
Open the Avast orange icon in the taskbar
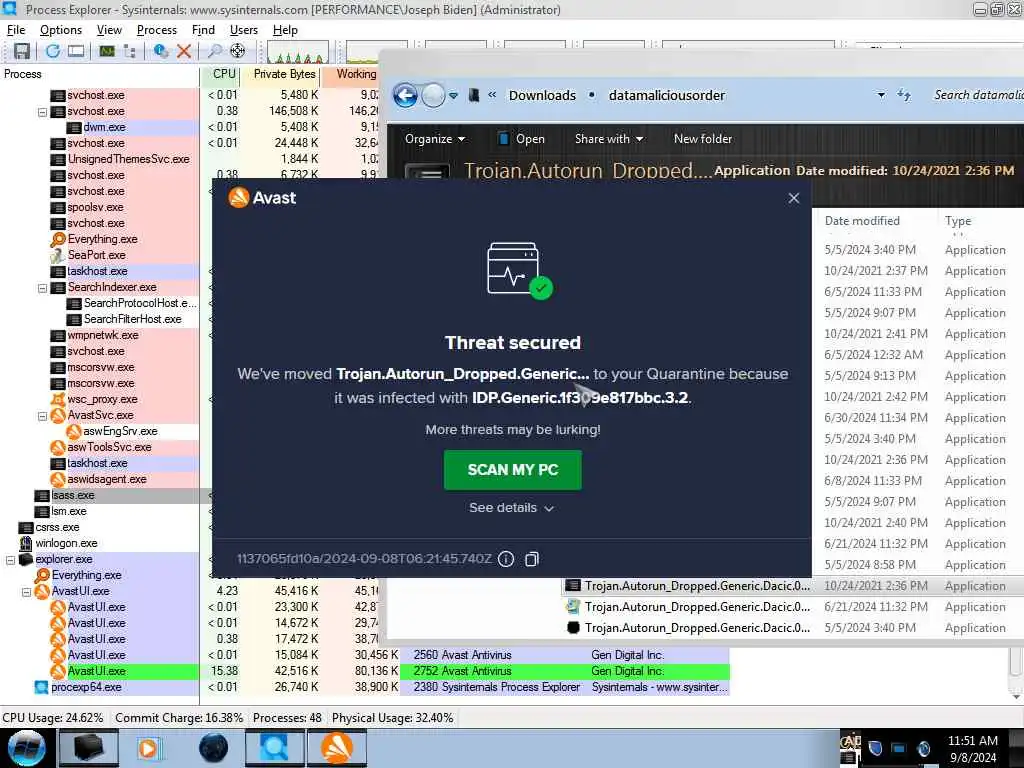(337, 748)
